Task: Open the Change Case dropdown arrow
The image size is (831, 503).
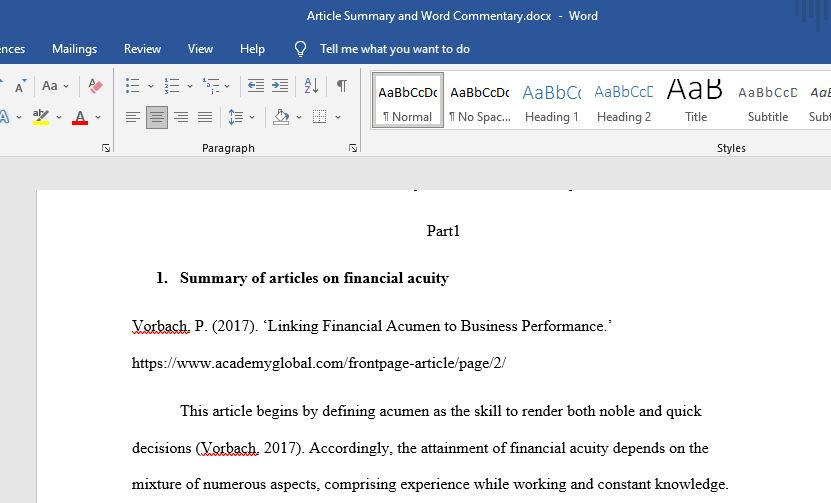Action: click(66, 86)
